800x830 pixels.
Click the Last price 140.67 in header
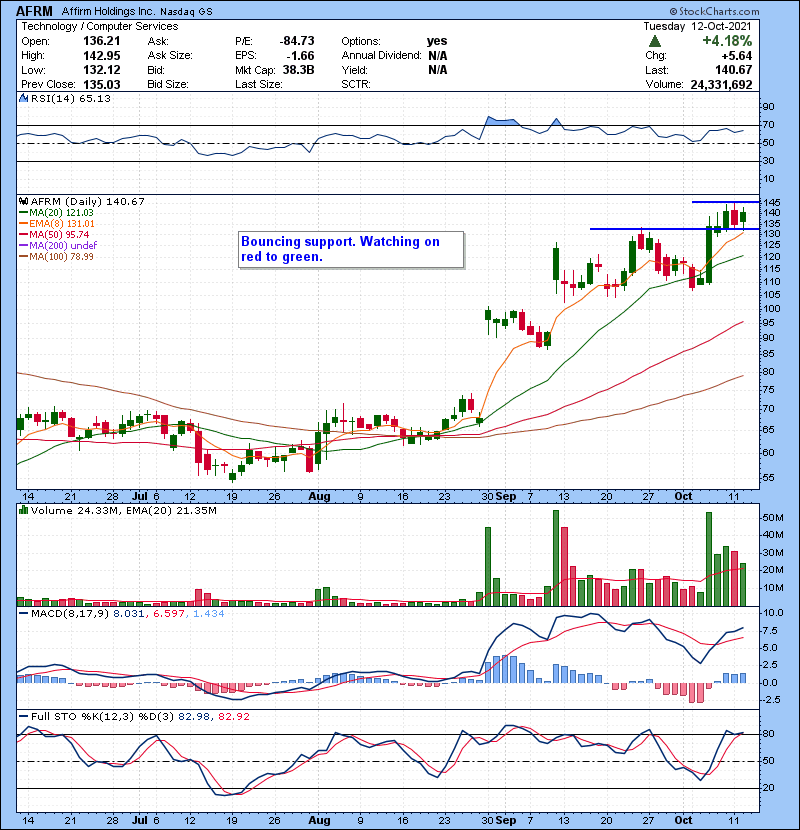click(733, 70)
